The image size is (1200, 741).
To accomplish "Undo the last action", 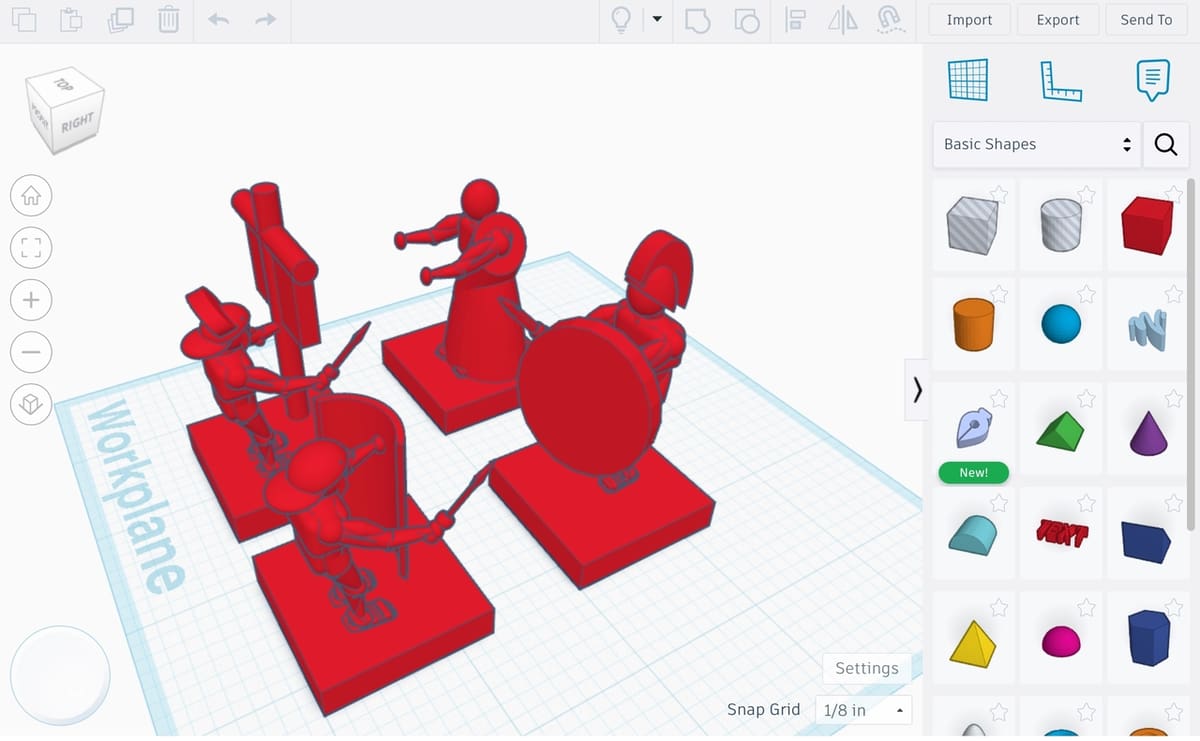I will click(218, 19).
